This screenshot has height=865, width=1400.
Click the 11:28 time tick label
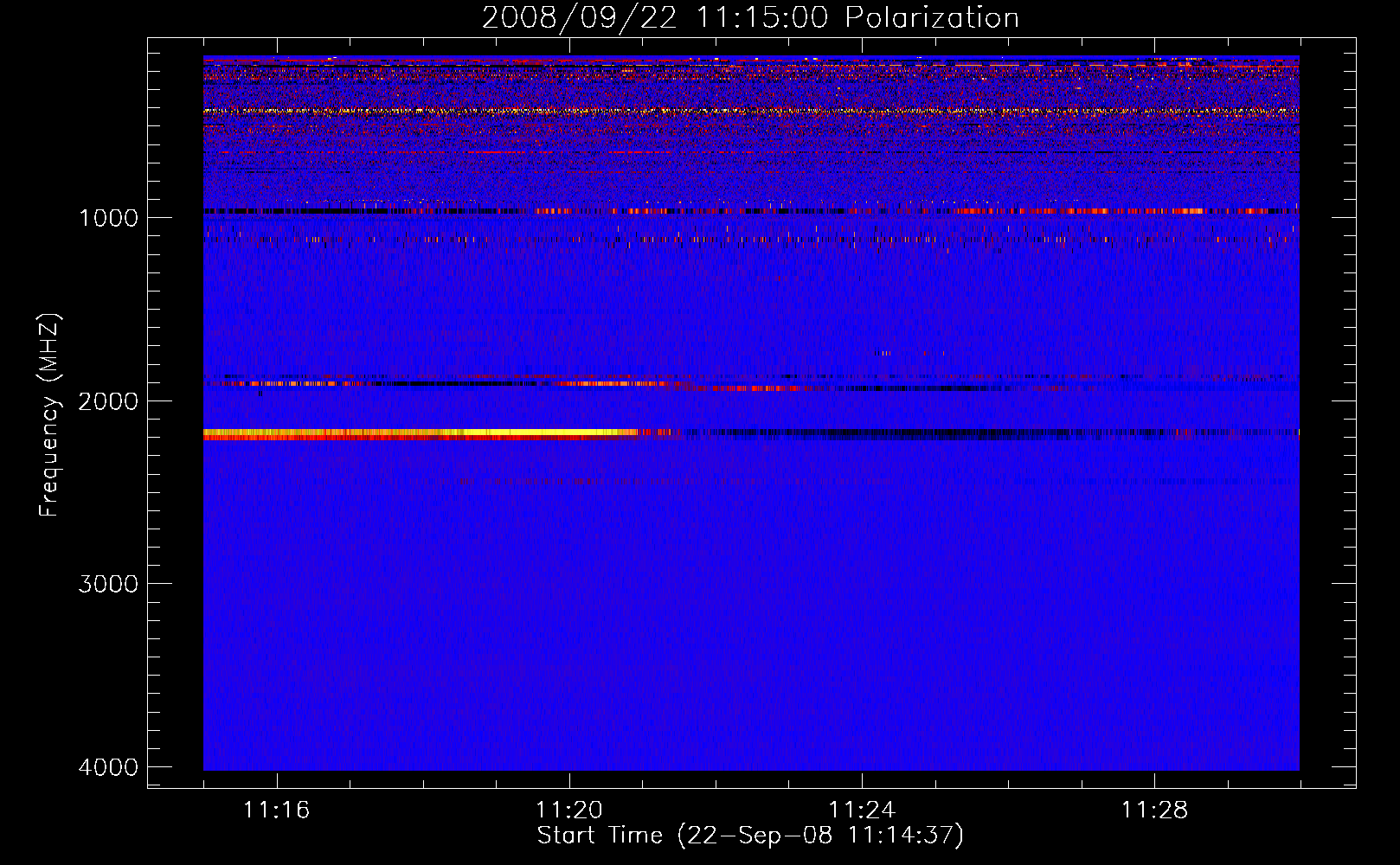pos(1154,811)
